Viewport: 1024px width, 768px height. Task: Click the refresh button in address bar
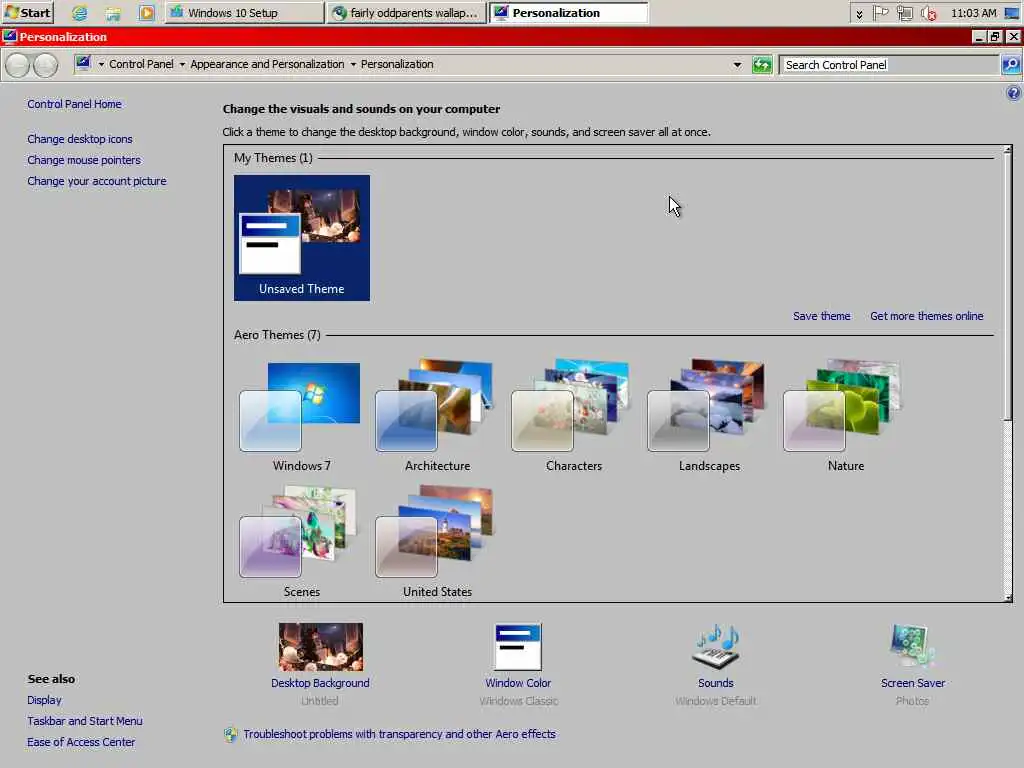tap(761, 65)
